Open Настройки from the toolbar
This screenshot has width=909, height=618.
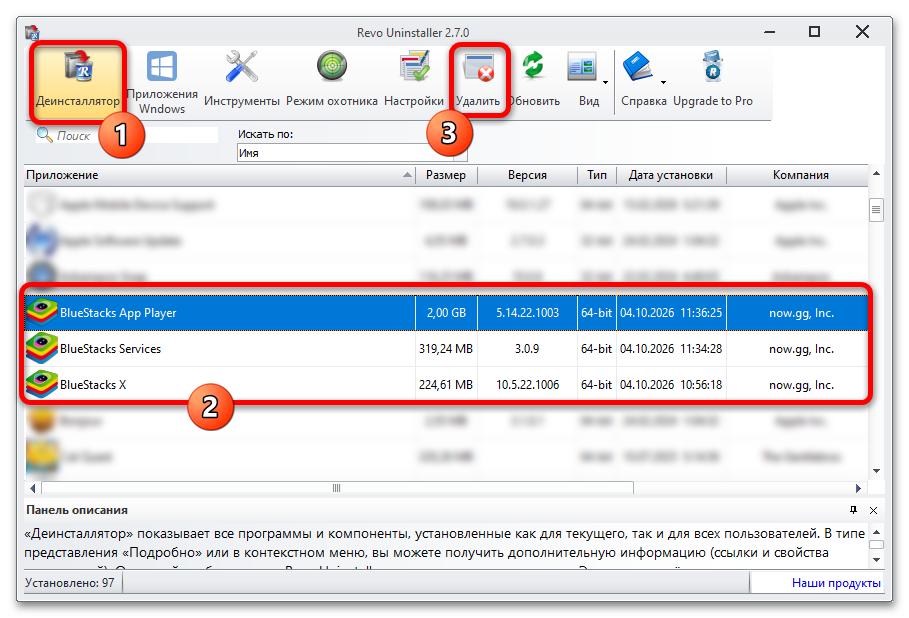[414, 81]
